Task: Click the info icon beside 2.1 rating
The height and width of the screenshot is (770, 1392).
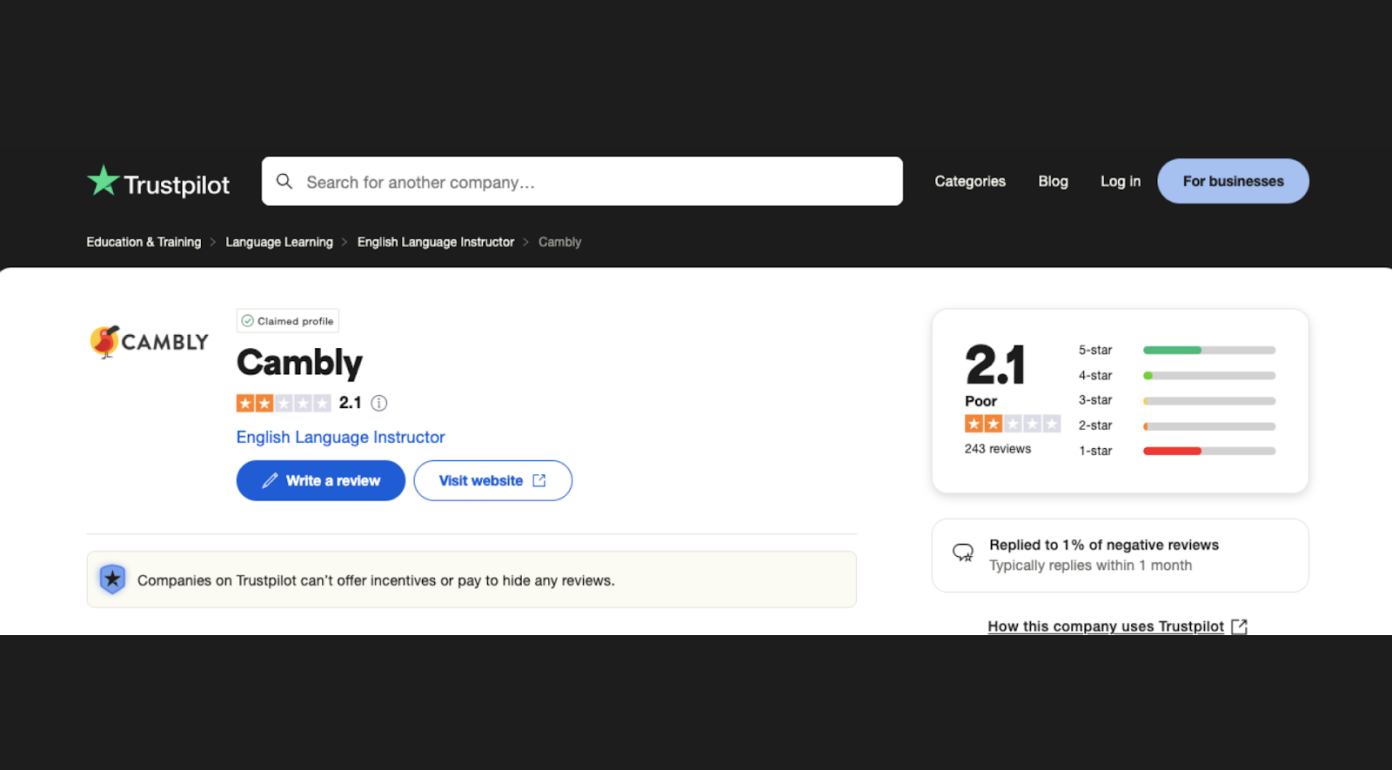Action: (379, 403)
